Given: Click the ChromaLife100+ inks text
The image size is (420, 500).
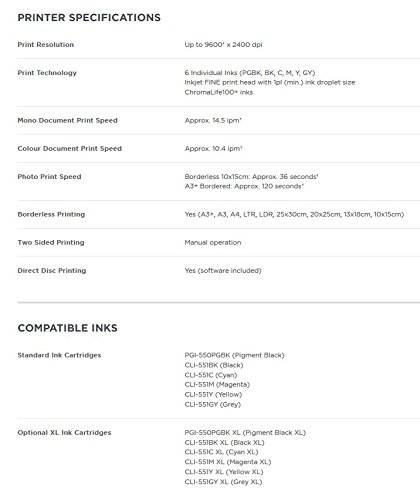Looking at the screenshot, I should pos(219,92).
